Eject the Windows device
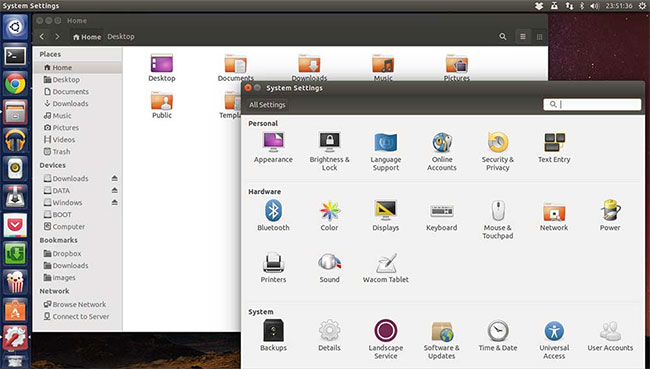 [x=114, y=202]
